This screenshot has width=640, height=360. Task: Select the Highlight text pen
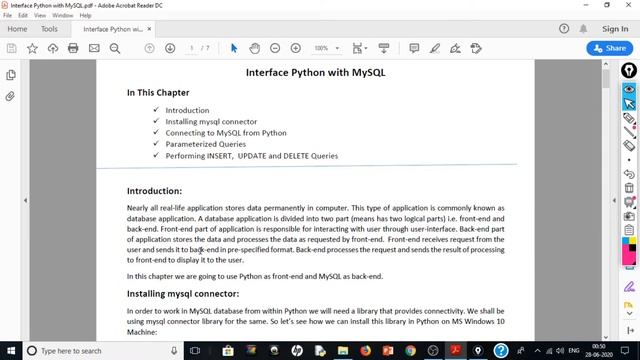pos(435,48)
